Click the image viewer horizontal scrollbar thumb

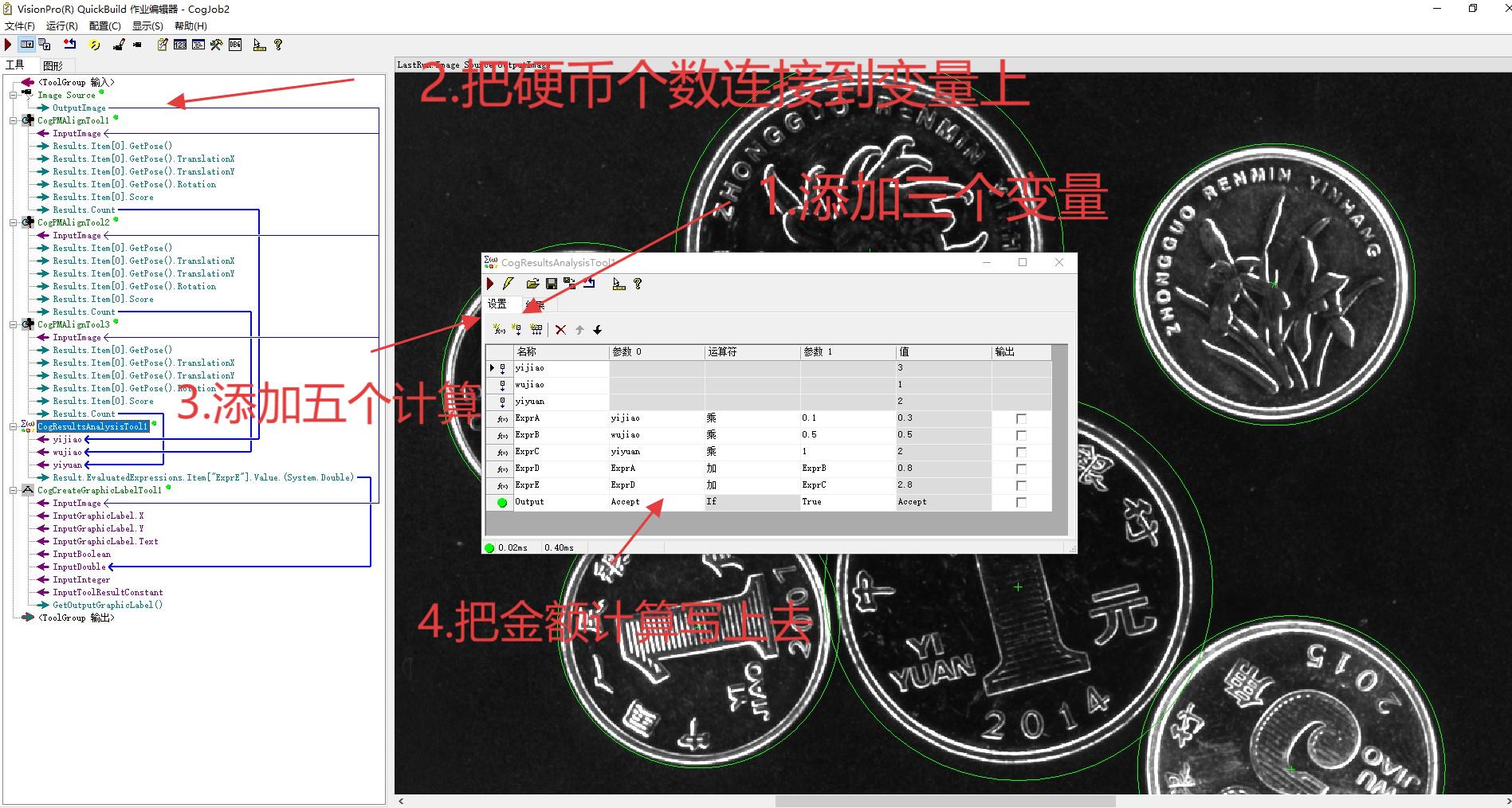tap(945, 801)
